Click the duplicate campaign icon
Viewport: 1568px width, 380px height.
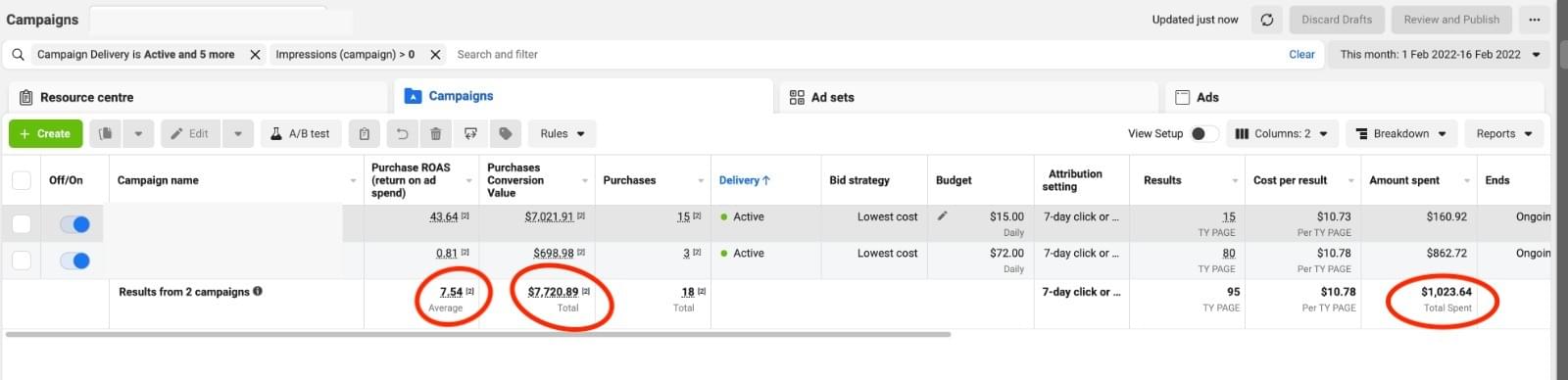tap(106, 134)
